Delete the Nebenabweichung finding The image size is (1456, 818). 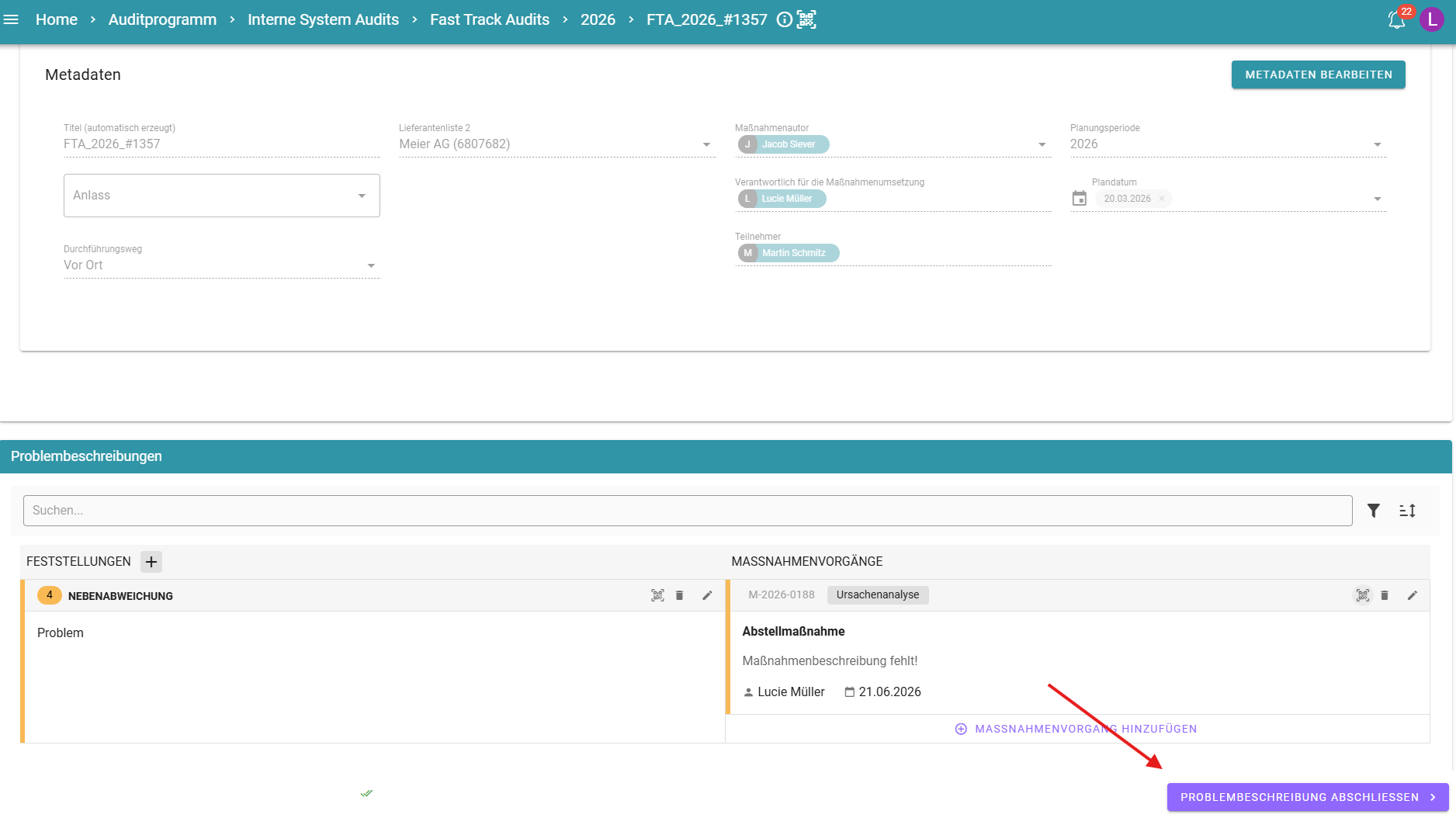pyautogui.click(x=680, y=595)
